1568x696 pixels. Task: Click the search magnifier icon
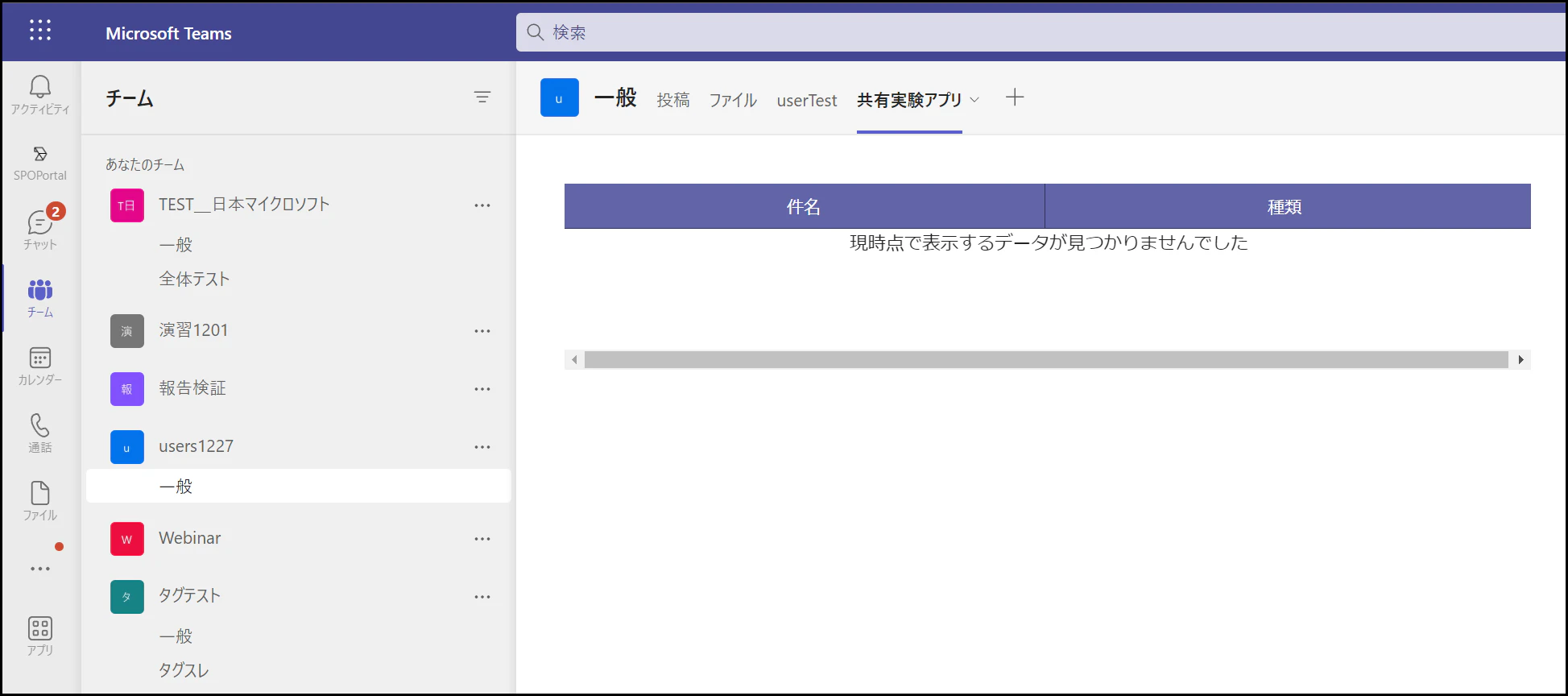(536, 32)
